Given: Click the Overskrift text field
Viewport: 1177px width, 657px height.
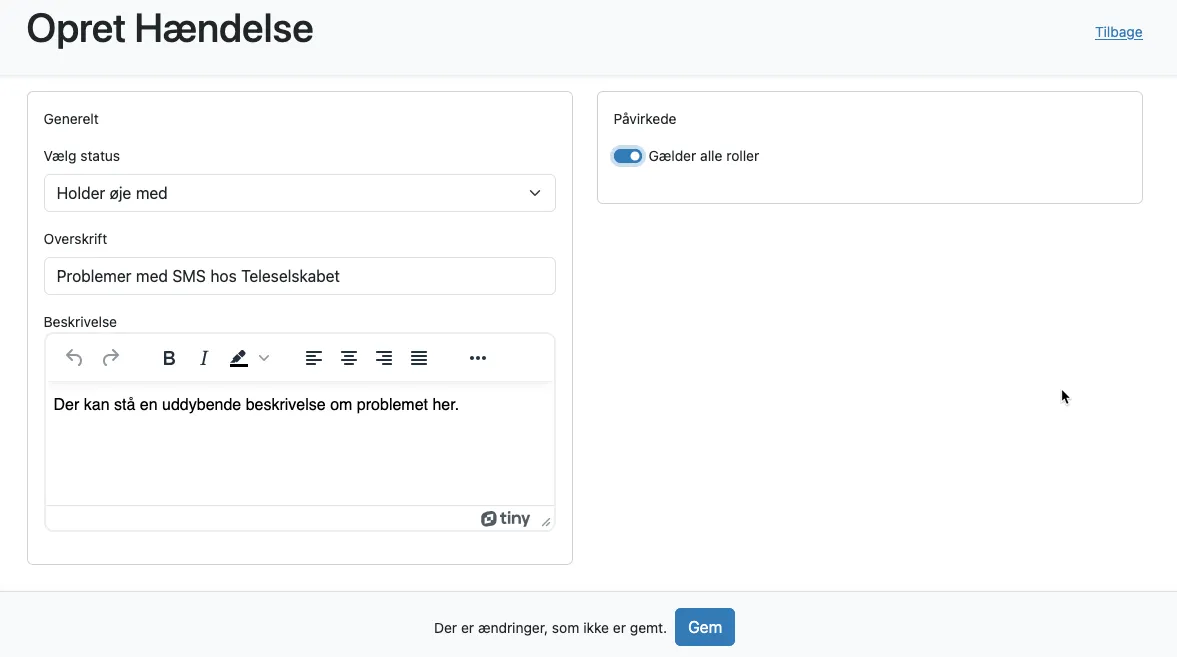Looking at the screenshot, I should (x=299, y=276).
